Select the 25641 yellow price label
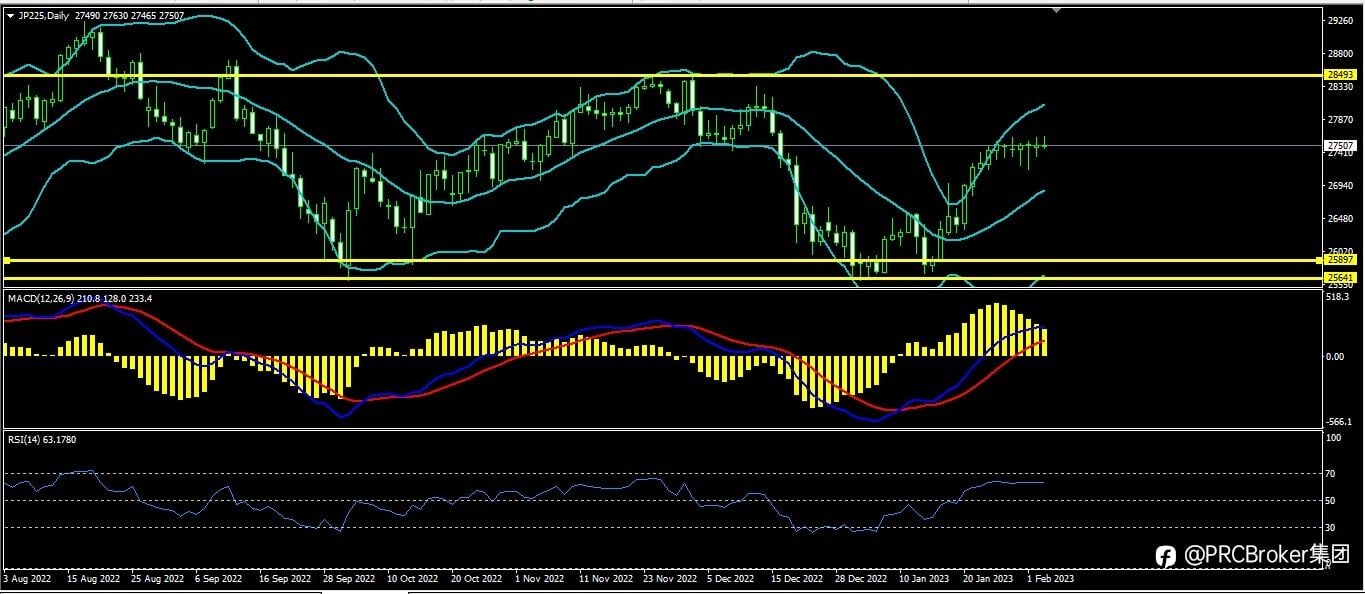The height and width of the screenshot is (594, 1365). [1338, 277]
